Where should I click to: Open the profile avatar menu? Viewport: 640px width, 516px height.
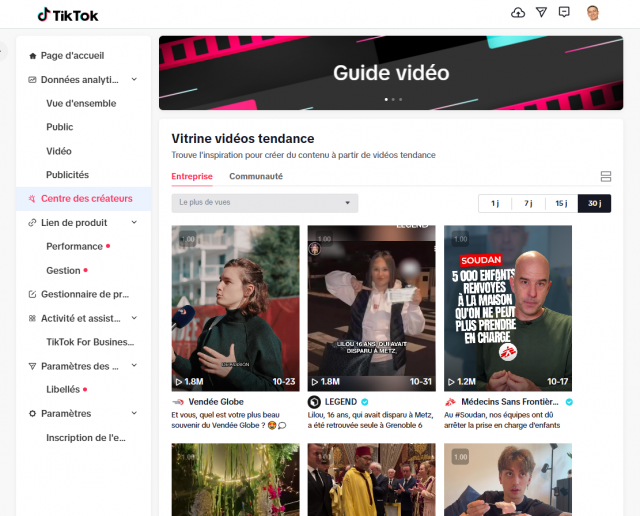pos(593,13)
